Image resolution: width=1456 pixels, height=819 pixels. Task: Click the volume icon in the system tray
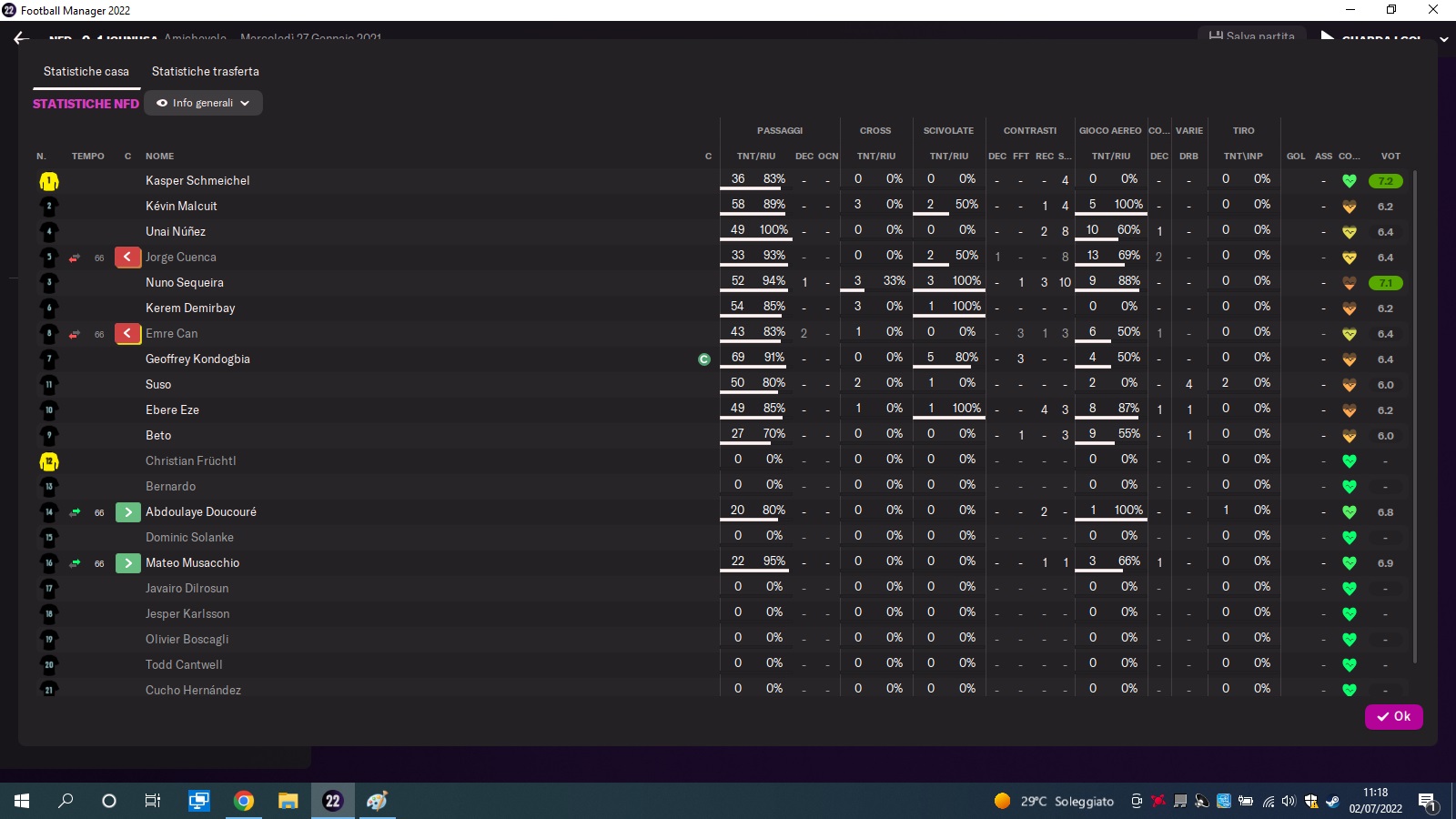tap(1289, 801)
